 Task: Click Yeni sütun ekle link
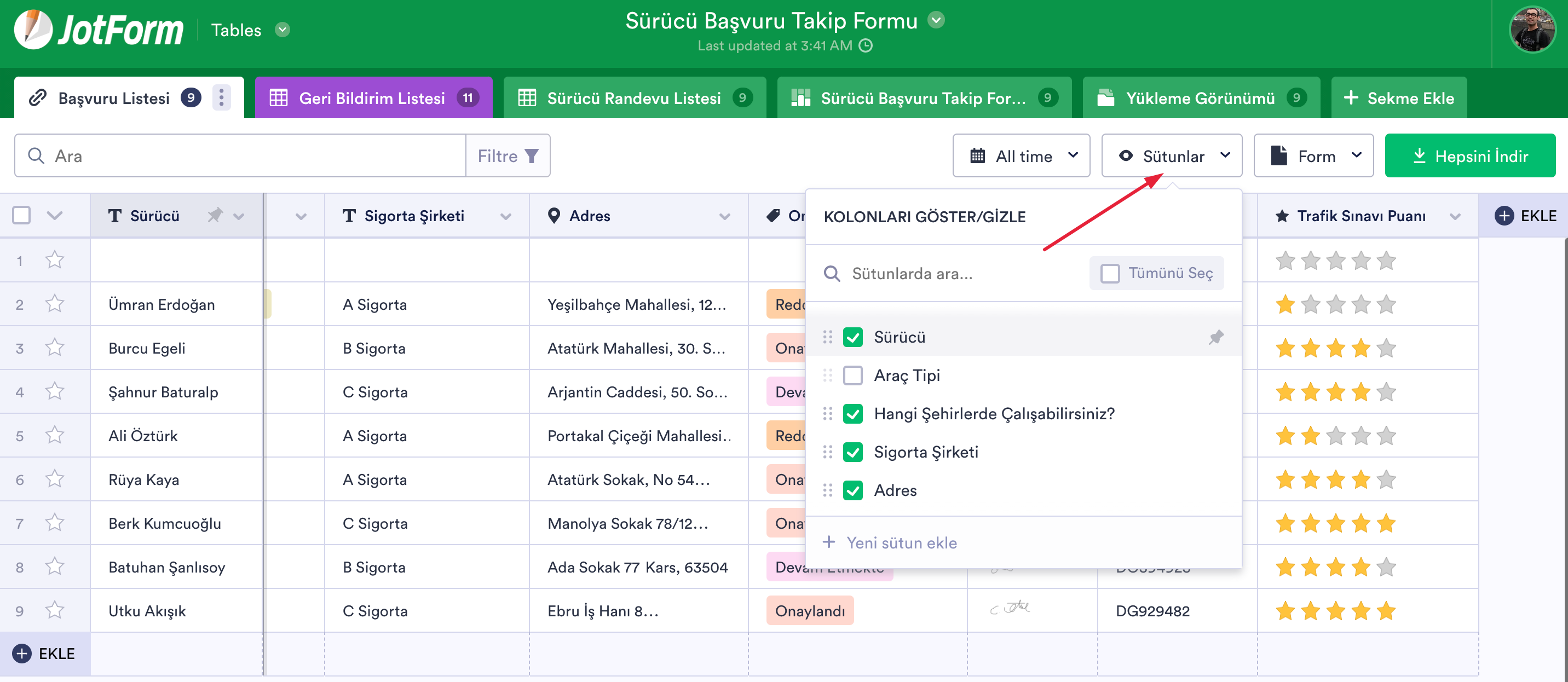[902, 542]
